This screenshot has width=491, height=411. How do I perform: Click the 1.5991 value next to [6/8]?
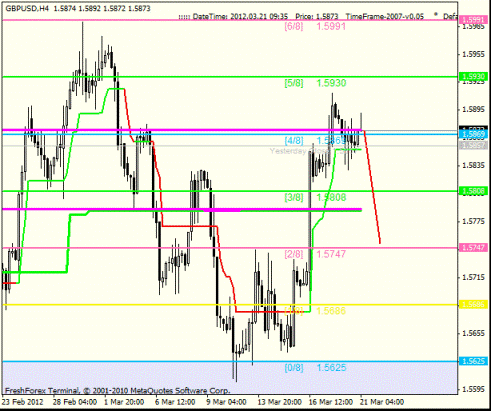(x=331, y=26)
